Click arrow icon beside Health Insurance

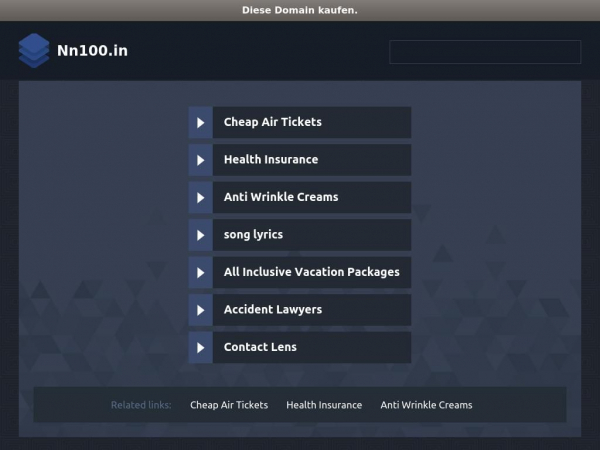pos(201,160)
